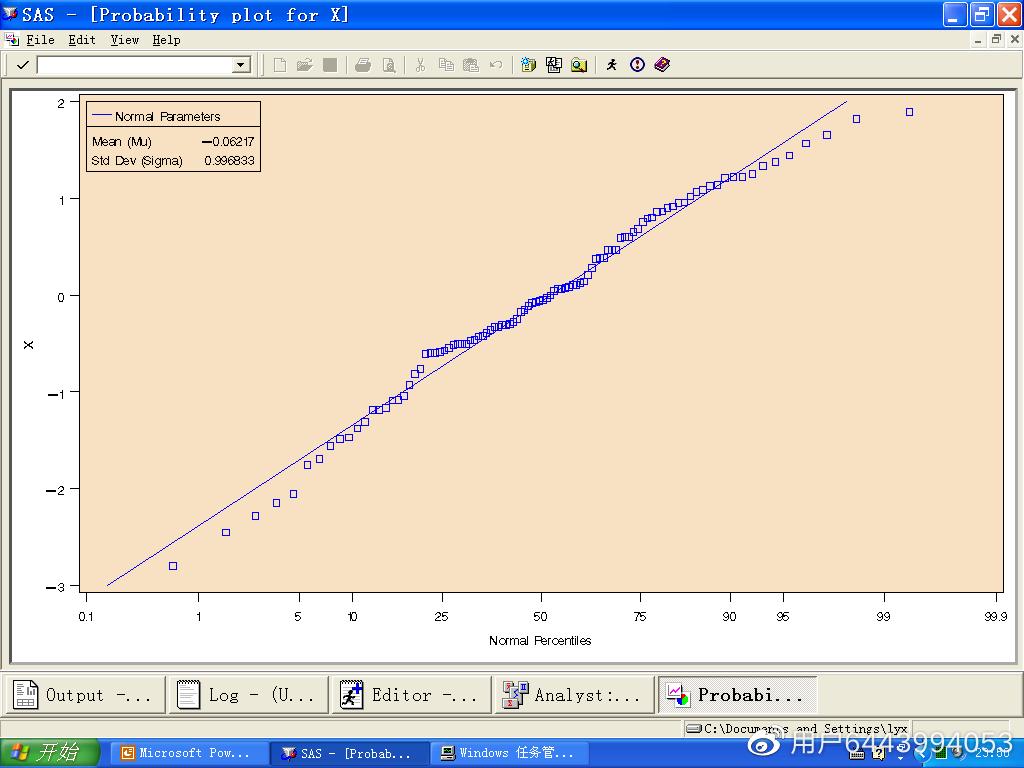The height and width of the screenshot is (768, 1024).
Task: Switch to the Log window tab
Action: point(247,695)
